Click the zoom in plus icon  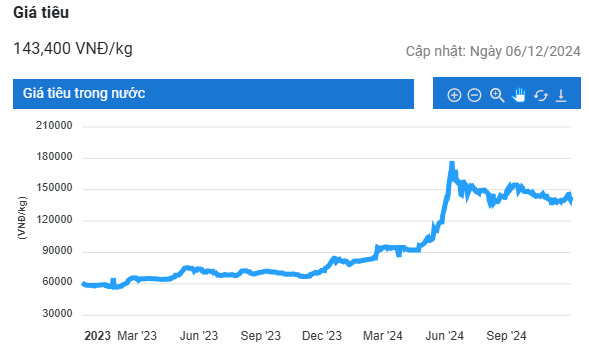pyautogui.click(x=454, y=95)
